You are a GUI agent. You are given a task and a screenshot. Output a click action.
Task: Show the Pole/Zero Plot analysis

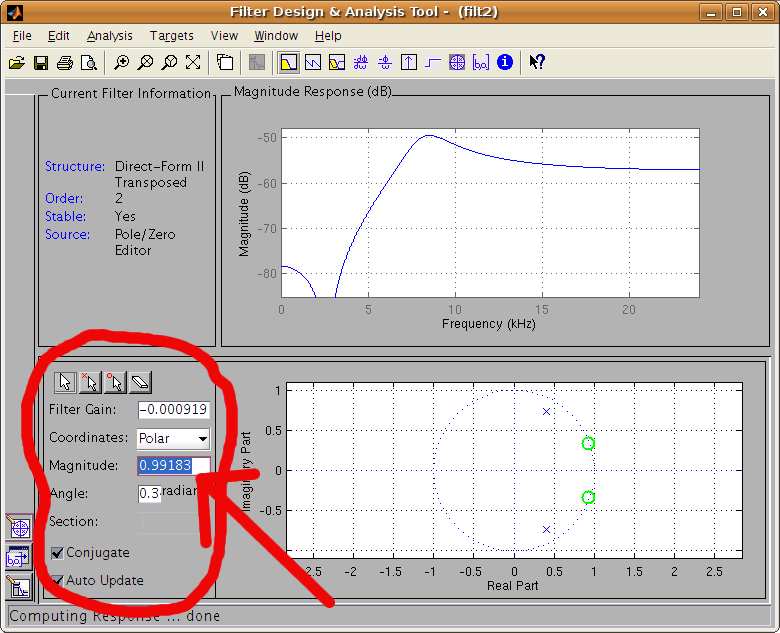[457, 63]
